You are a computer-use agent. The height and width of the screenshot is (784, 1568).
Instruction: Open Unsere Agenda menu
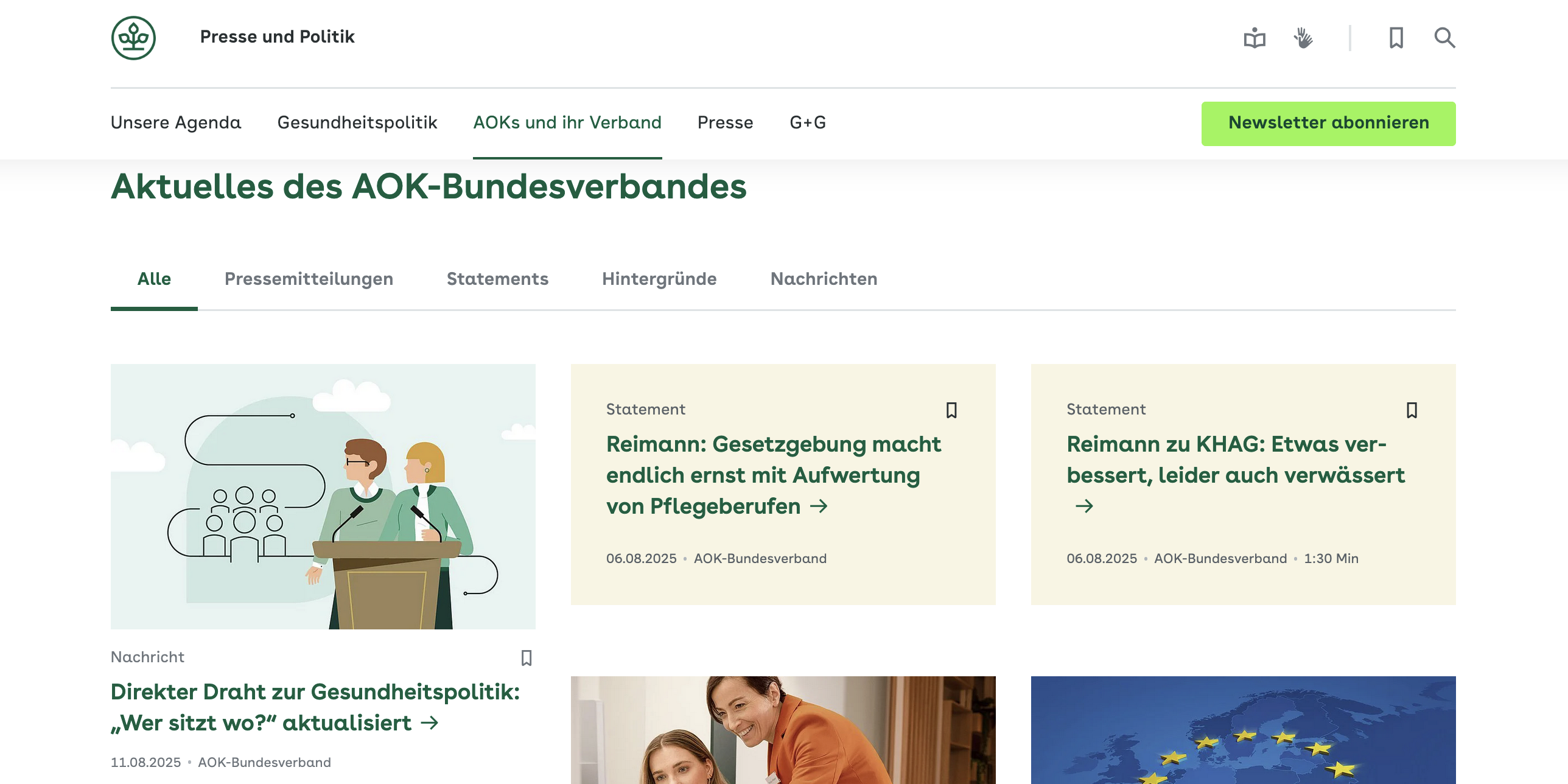(176, 122)
